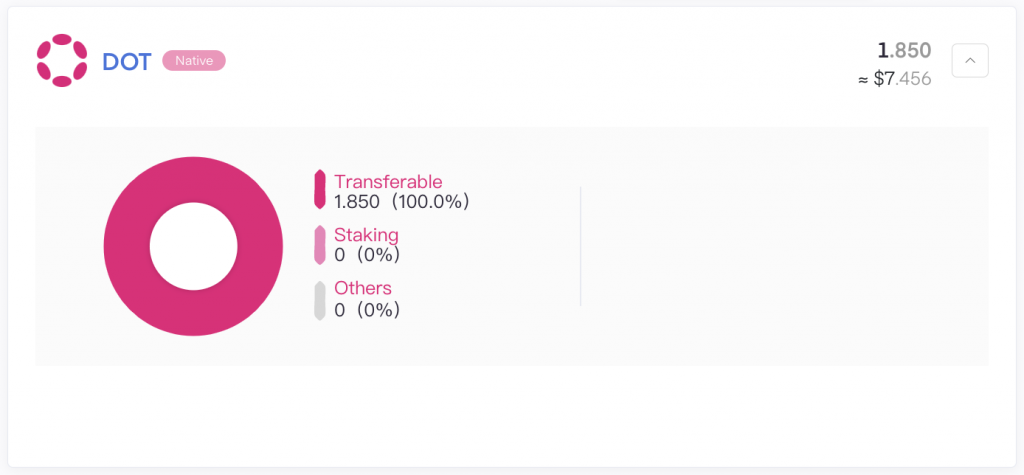Click the white center of donut chart
The image size is (1024, 475).
tap(193, 246)
